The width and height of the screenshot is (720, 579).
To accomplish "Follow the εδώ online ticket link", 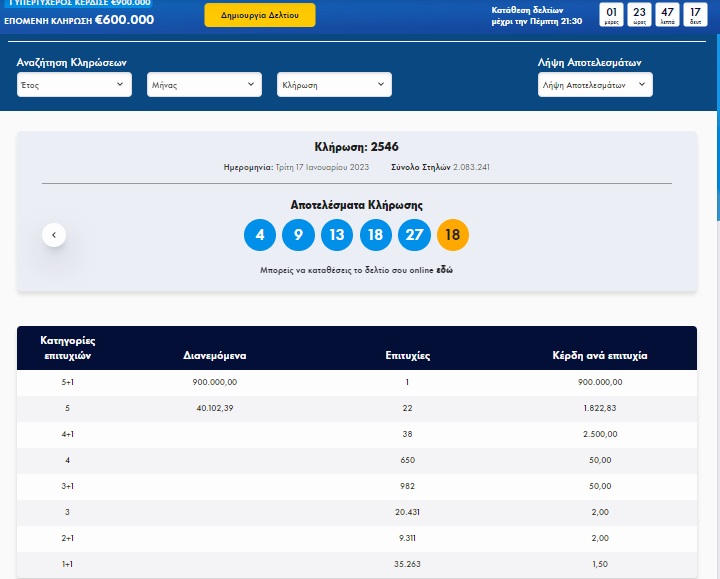I will coord(445,270).
